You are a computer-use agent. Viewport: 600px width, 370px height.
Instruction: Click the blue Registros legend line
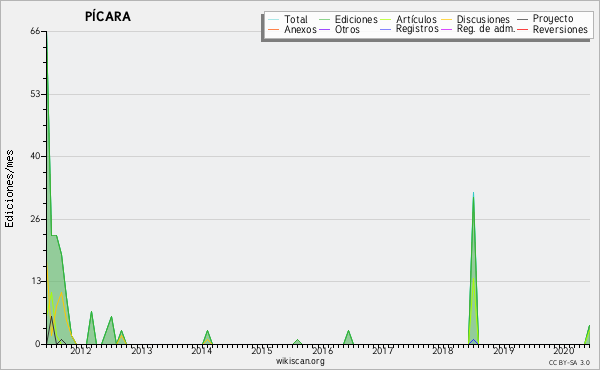386,29
